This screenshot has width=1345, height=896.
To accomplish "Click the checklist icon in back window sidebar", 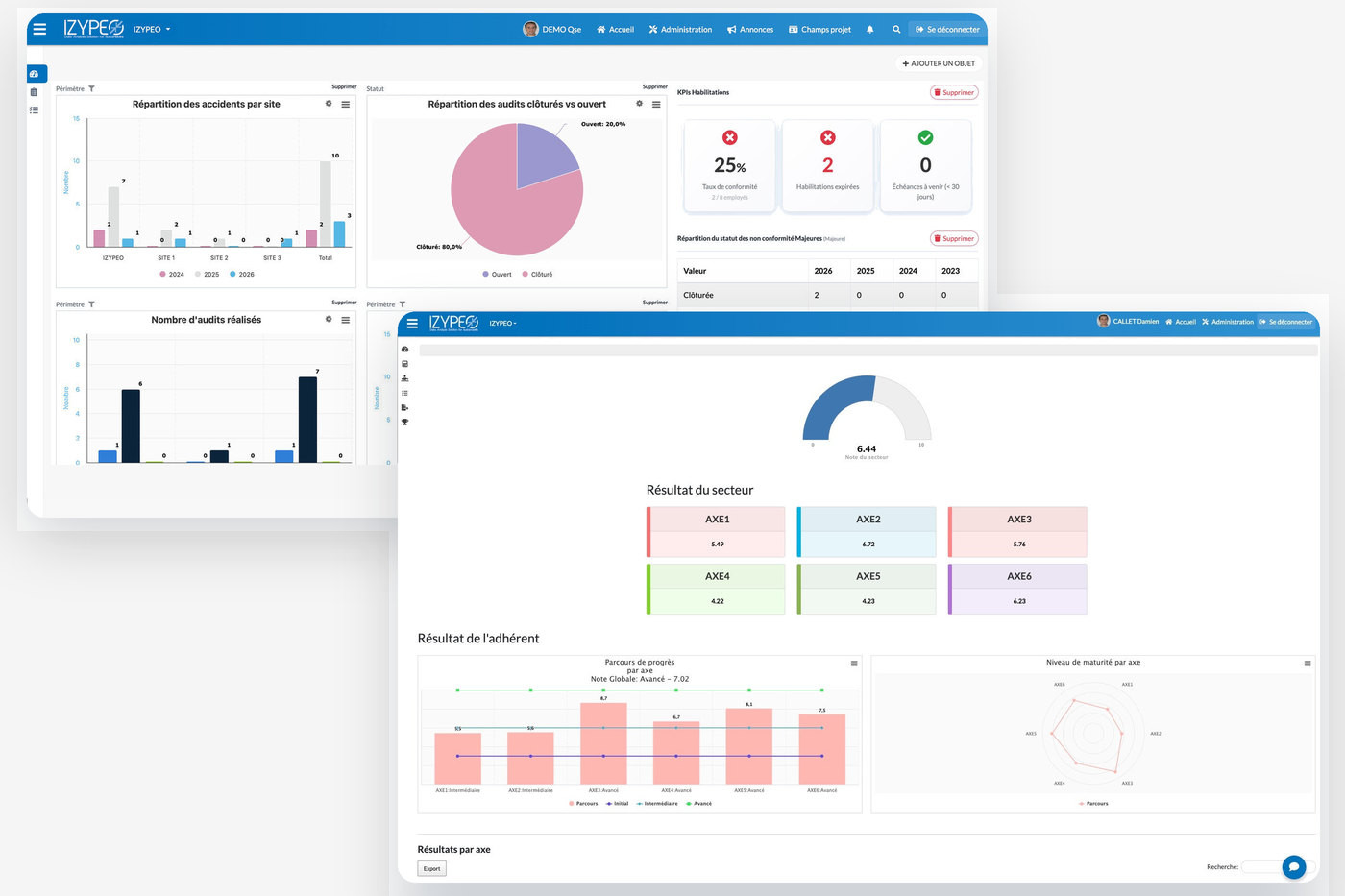I will (x=35, y=110).
